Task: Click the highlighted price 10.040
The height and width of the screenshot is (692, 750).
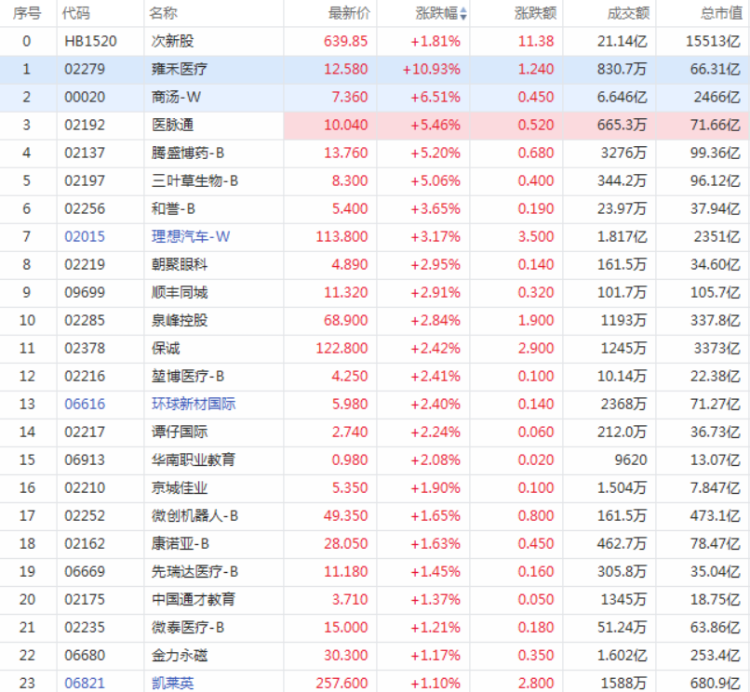Action: coord(346,125)
